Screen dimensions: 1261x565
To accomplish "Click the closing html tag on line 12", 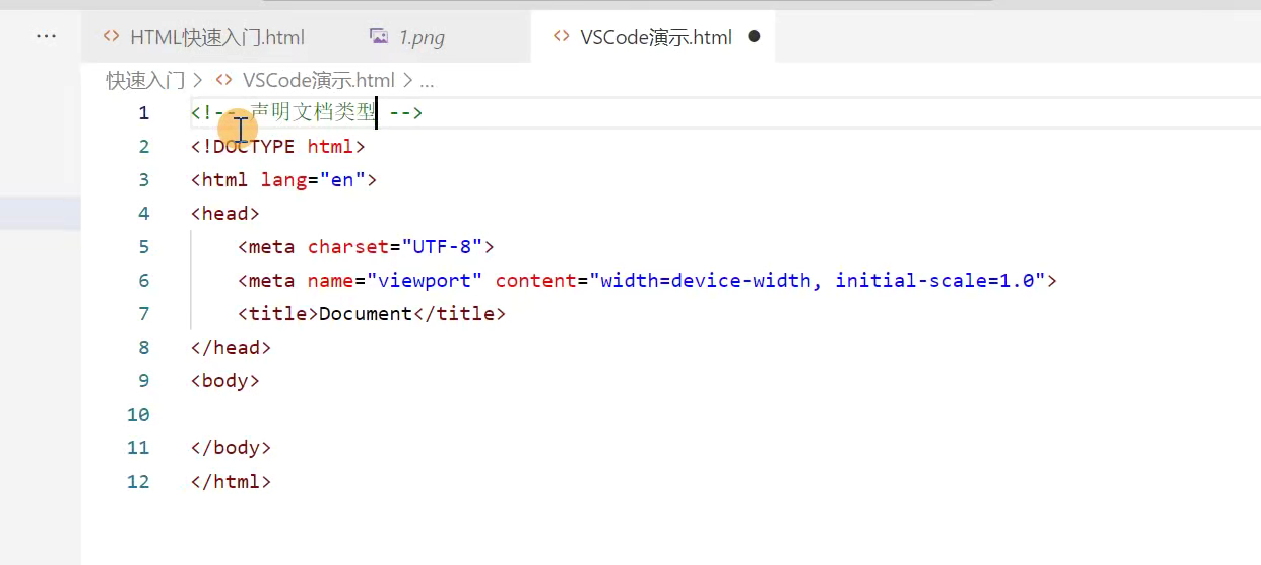I will [x=230, y=482].
